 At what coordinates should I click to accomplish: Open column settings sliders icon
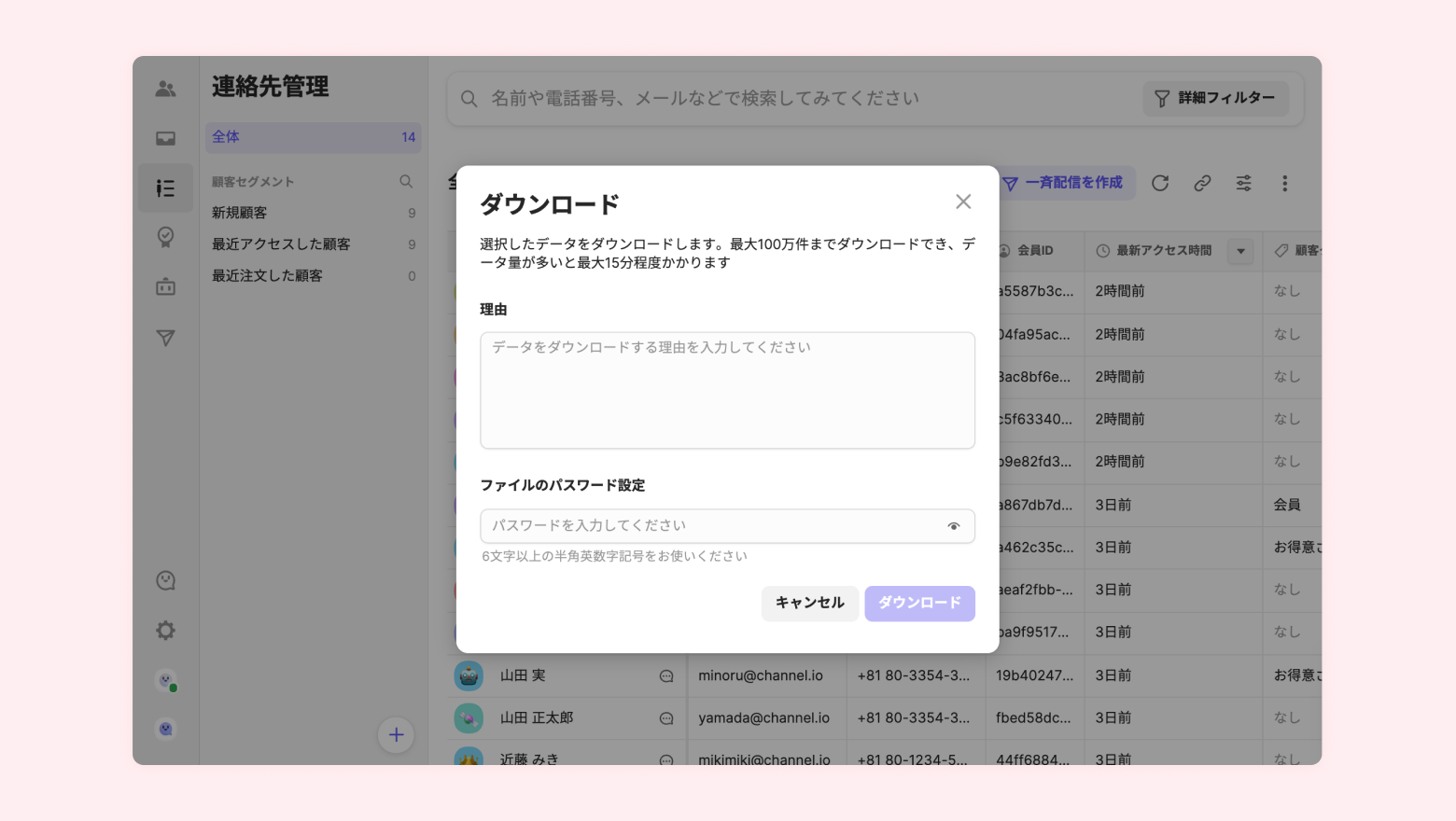tap(1243, 183)
